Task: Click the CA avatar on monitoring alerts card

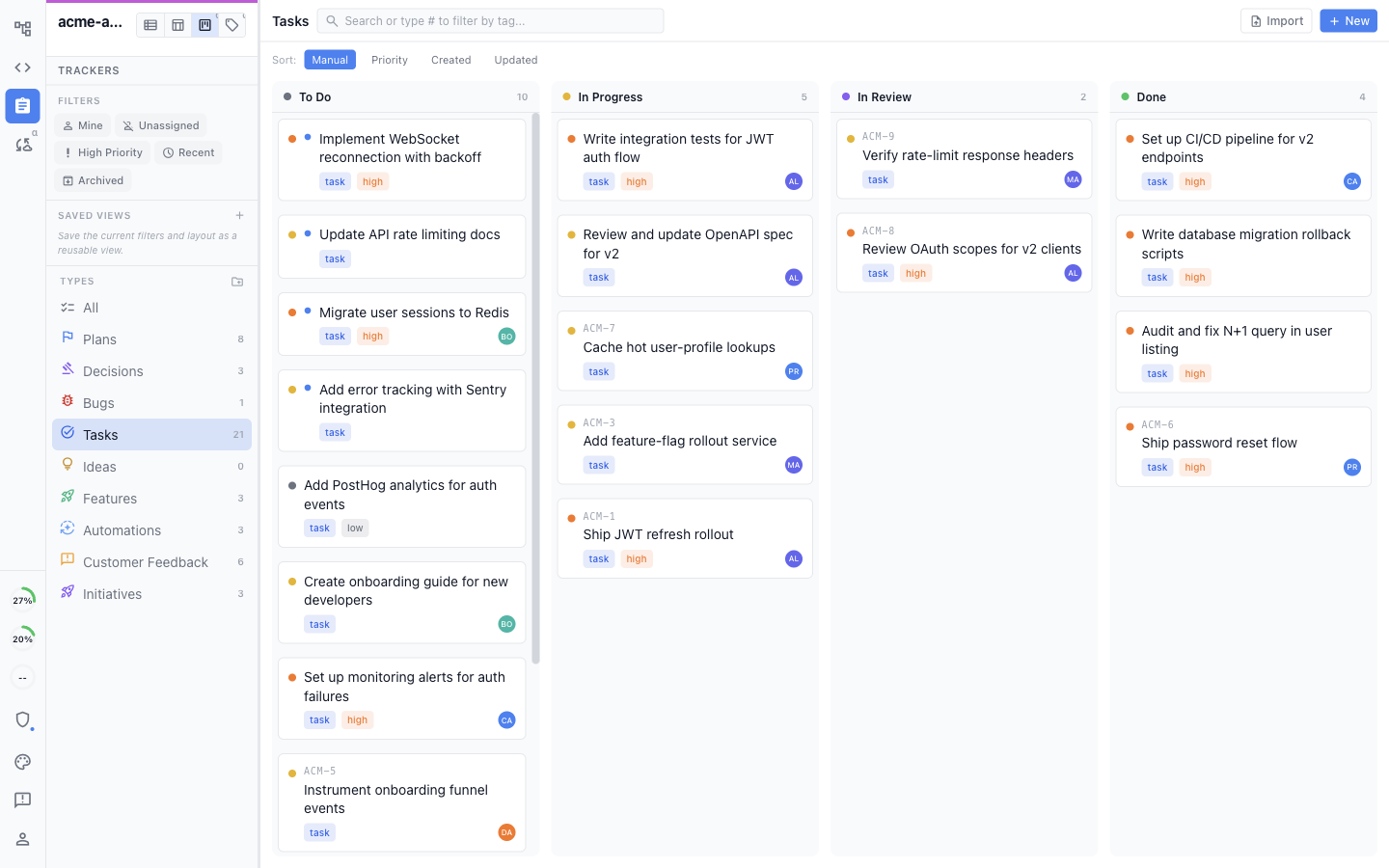Action: click(506, 720)
